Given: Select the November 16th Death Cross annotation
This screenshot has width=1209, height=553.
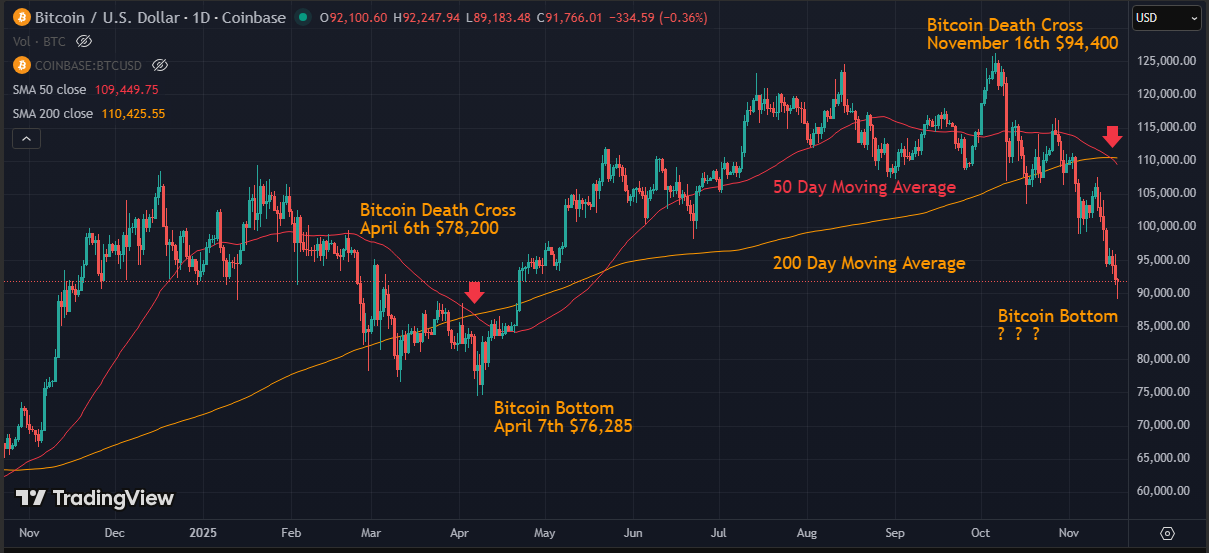Looking at the screenshot, I should click(x=1022, y=34).
